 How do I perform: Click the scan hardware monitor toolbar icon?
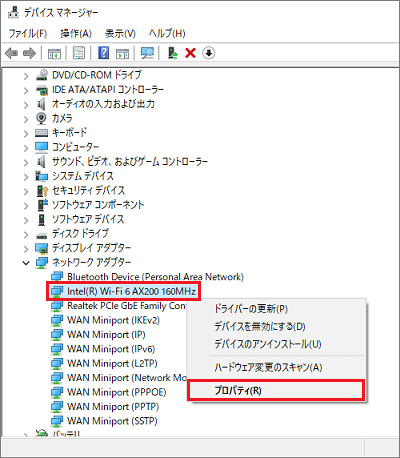click(x=147, y=53)
